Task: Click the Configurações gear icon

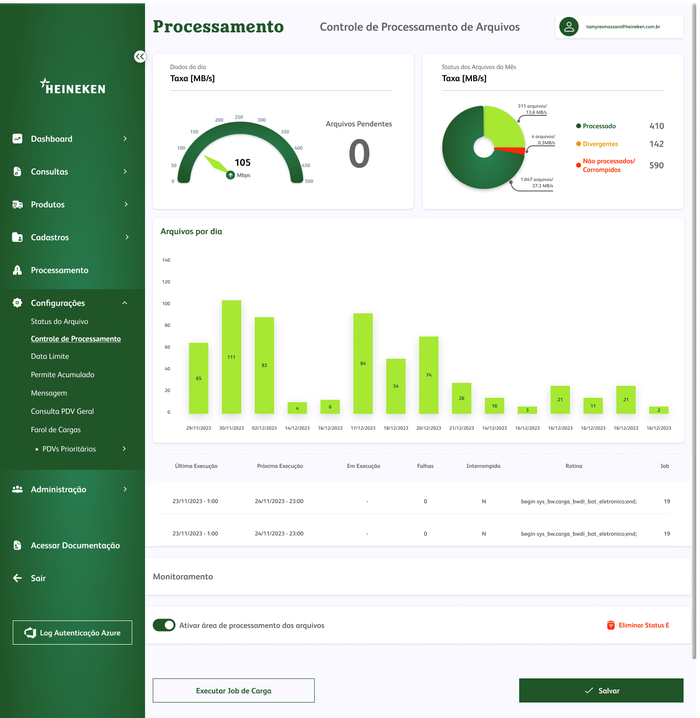Action: click(x=17, y=303)
